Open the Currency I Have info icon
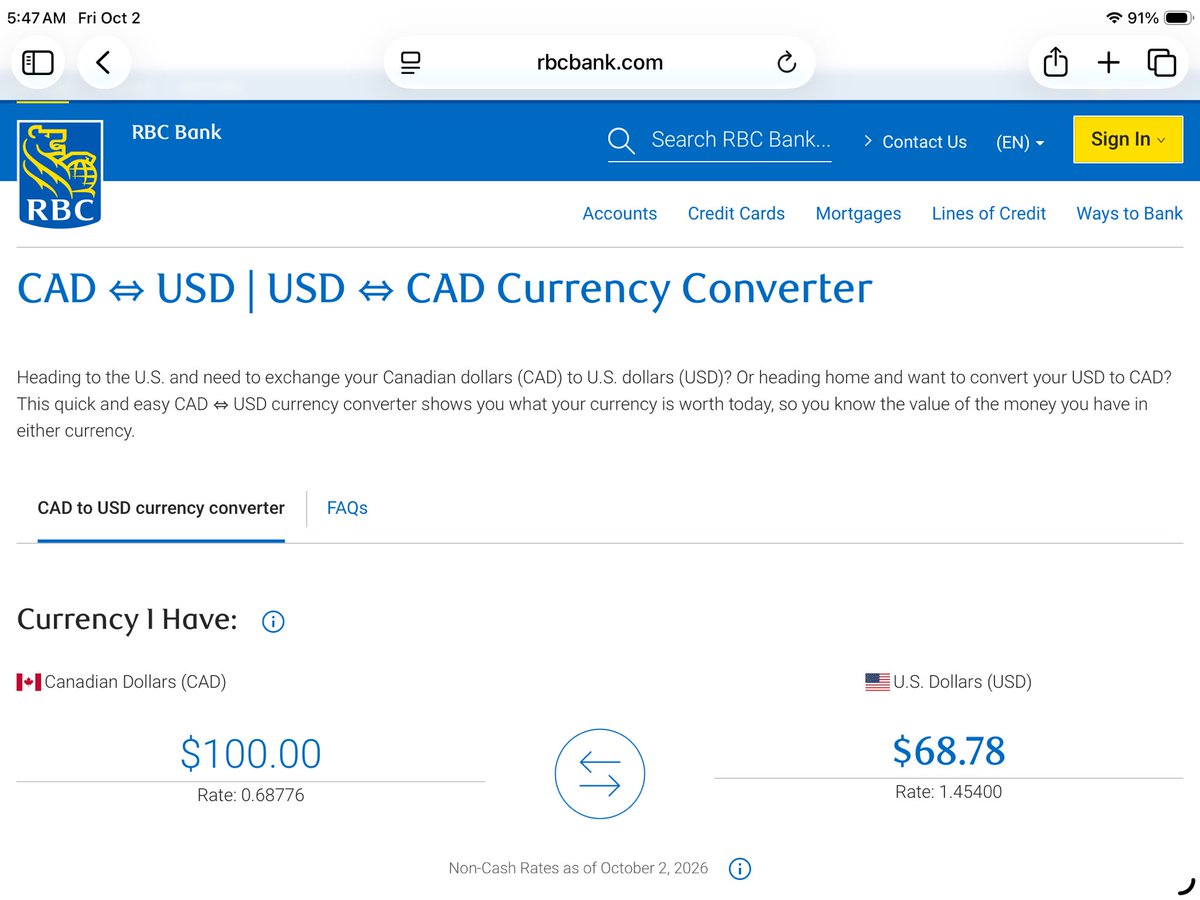Image resolution: width=1200 pixels, height=900 pixels. [x=273, y=621]
